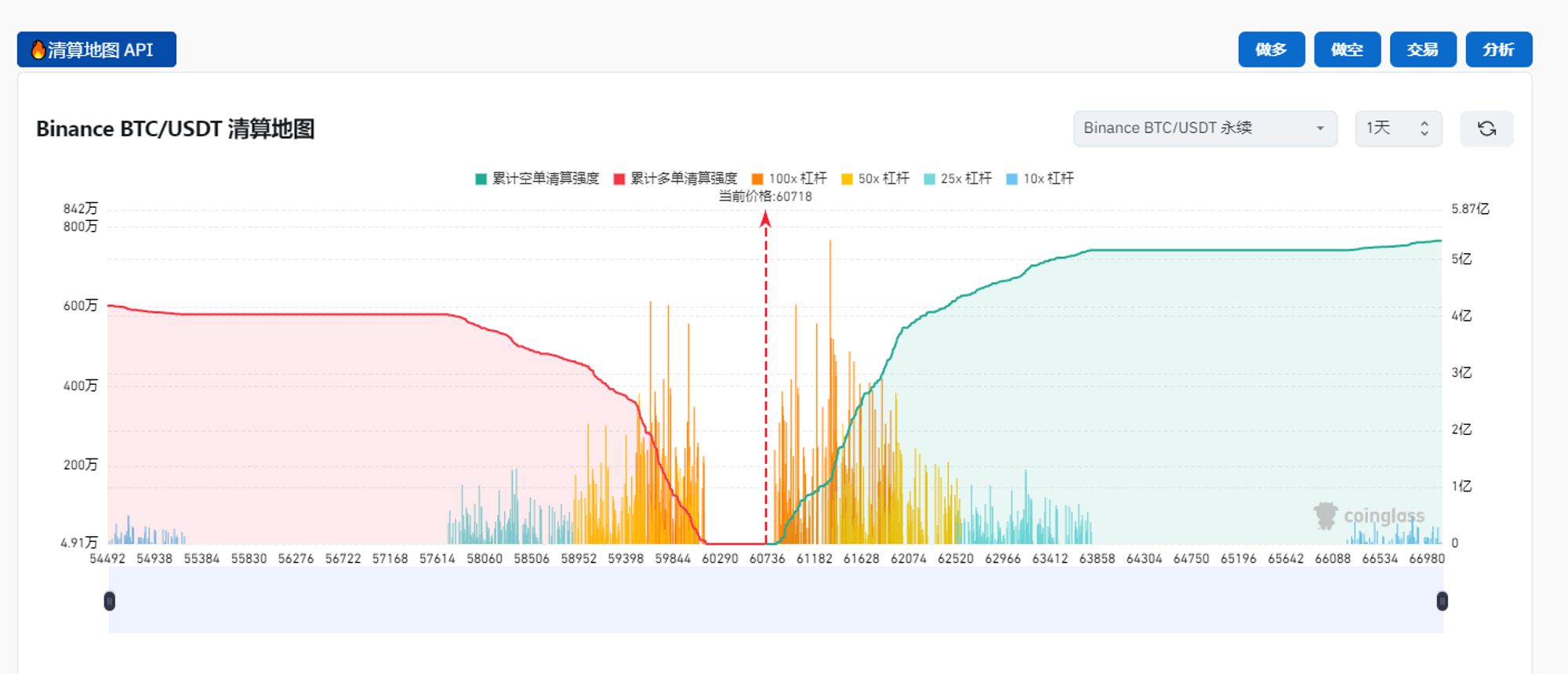Click x-axis label 66980
This screenshot has height=674, width=1568.
pyautogui.click(x=1427, y=559)
